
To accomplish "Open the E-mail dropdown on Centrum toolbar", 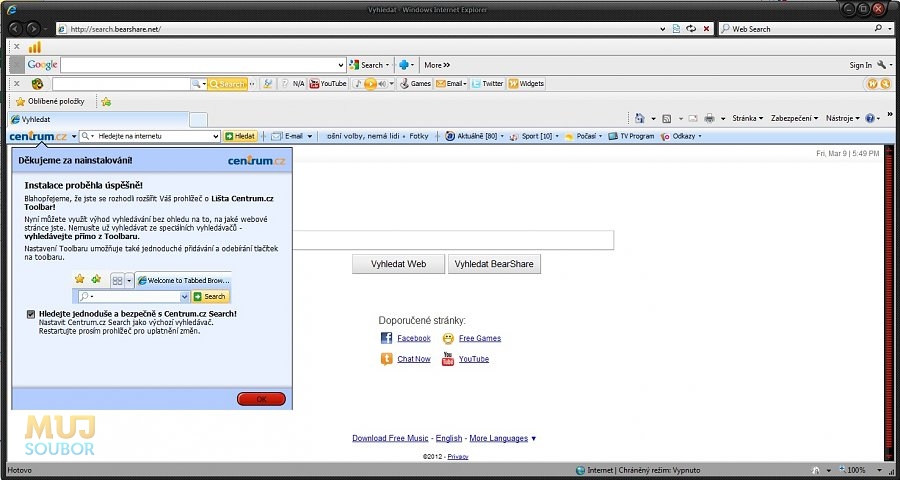I will coord(309,136).
